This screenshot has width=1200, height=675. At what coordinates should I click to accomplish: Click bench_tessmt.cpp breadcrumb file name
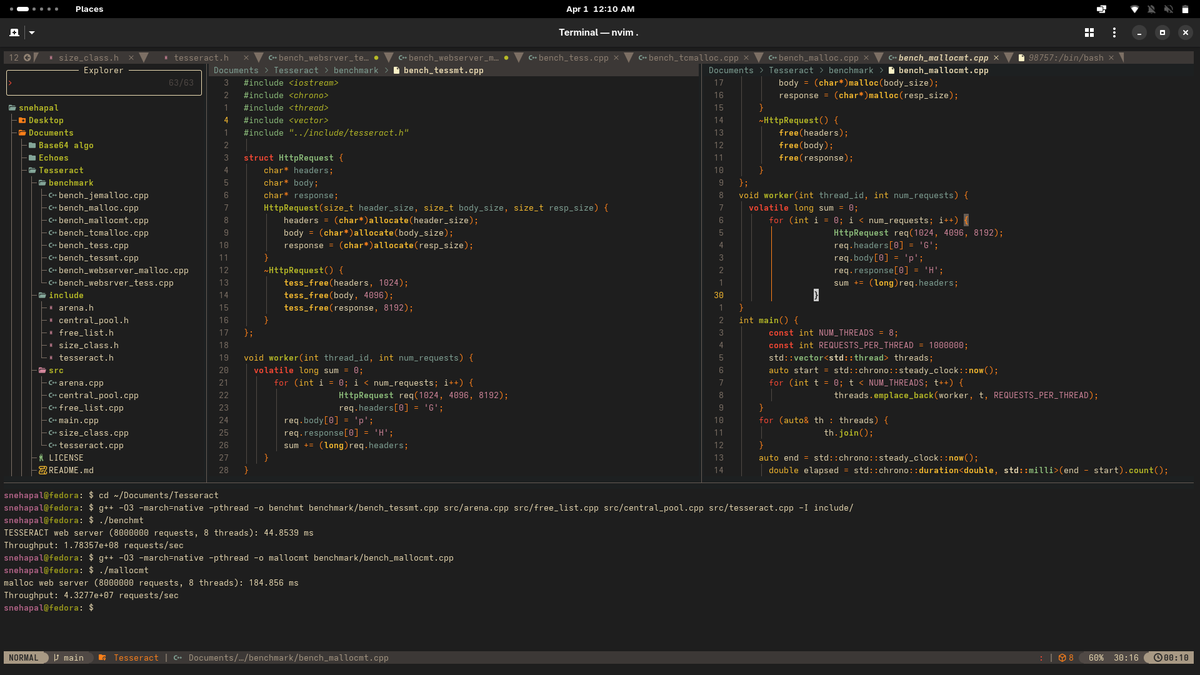(443, 70)
